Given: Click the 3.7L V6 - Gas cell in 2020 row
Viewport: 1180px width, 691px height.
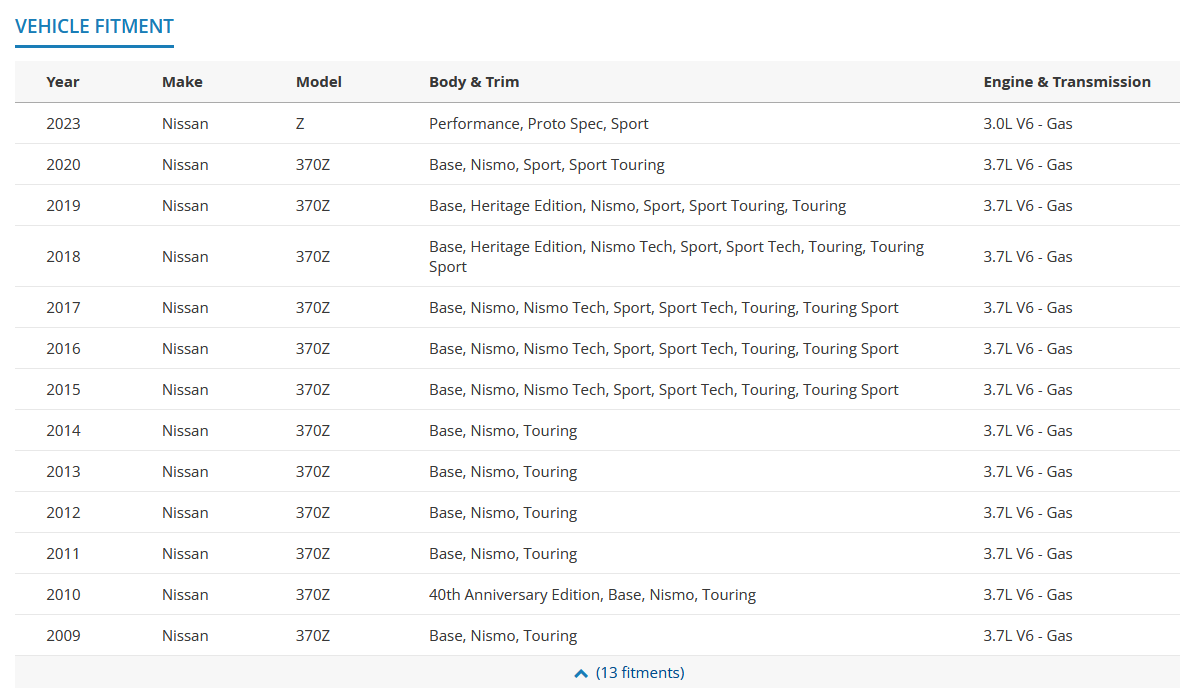Looking at the screenshot, I should coord(1027,165).
